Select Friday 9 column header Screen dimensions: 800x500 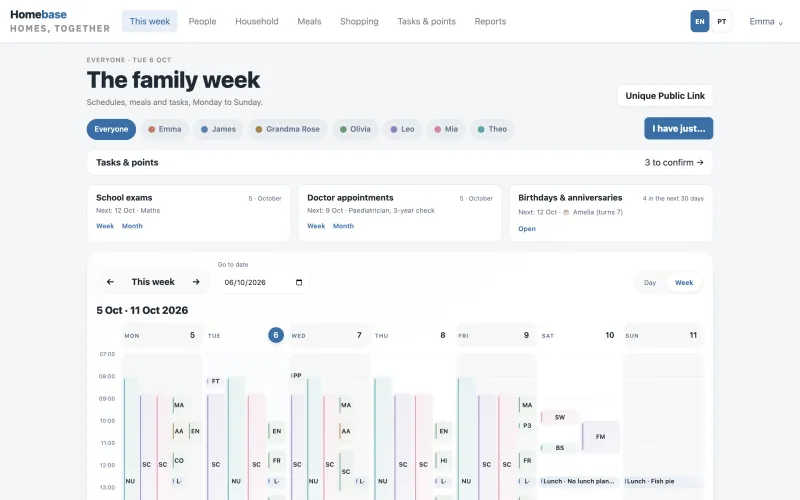tap(496, 335)
